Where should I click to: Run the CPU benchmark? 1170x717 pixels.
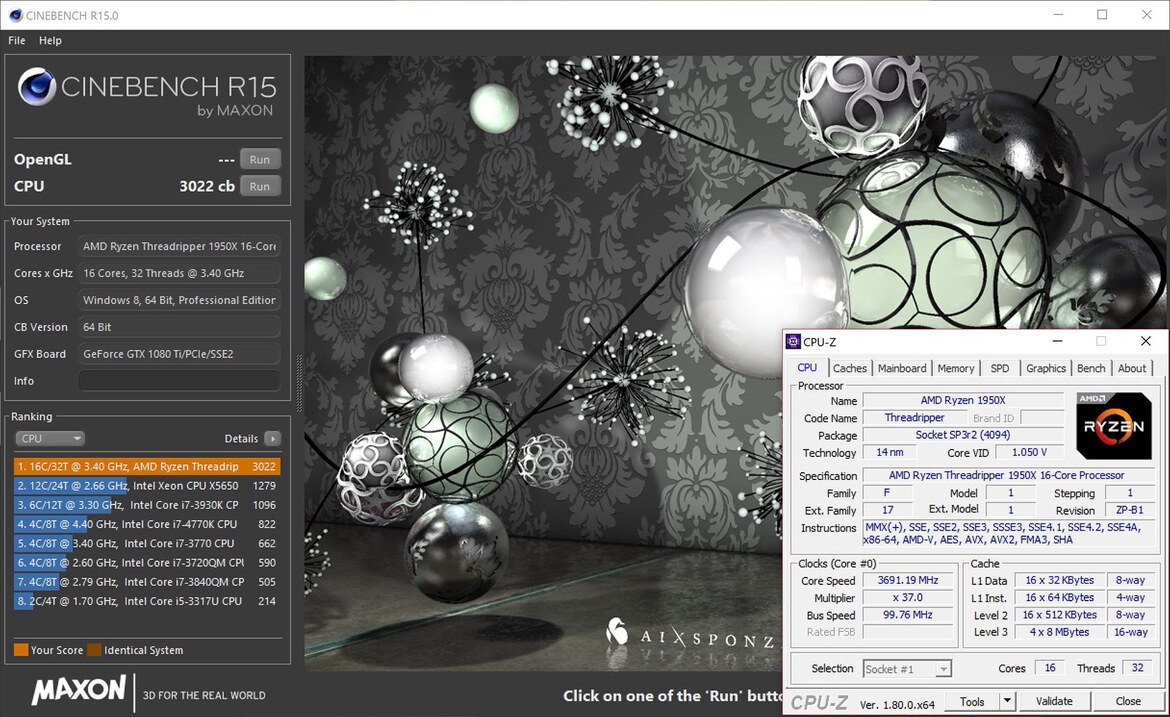click(260, 186)
